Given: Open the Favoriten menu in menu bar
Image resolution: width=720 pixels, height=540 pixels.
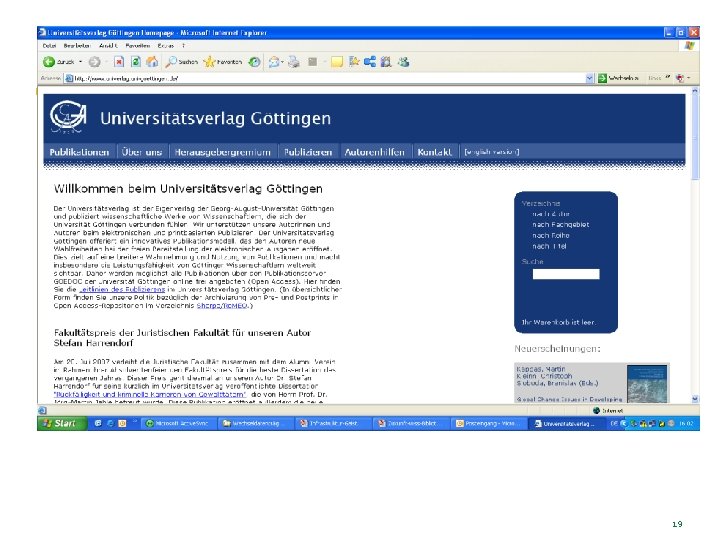Looking at the screenshot, I should coord(138,46).
